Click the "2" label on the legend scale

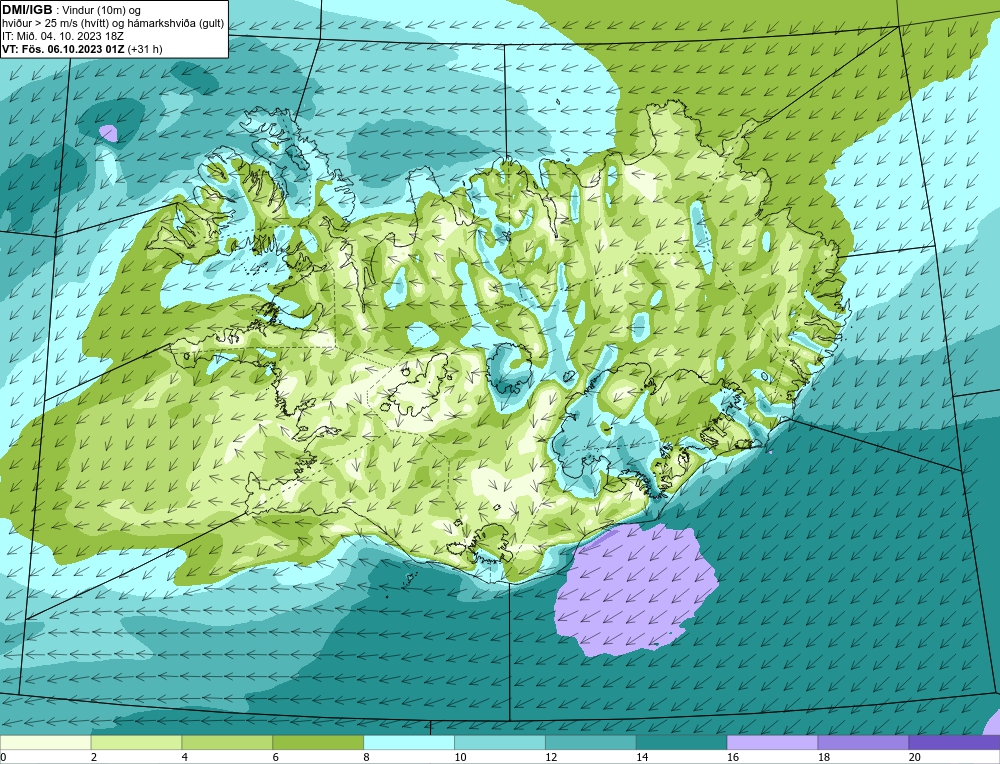94,757
